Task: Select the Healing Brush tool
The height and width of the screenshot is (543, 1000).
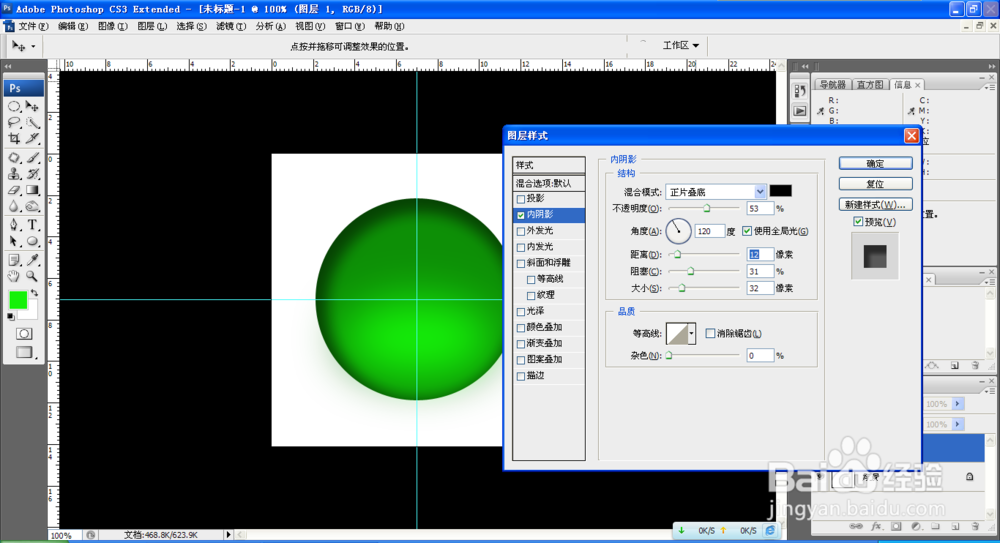Action: pos(14,158)
